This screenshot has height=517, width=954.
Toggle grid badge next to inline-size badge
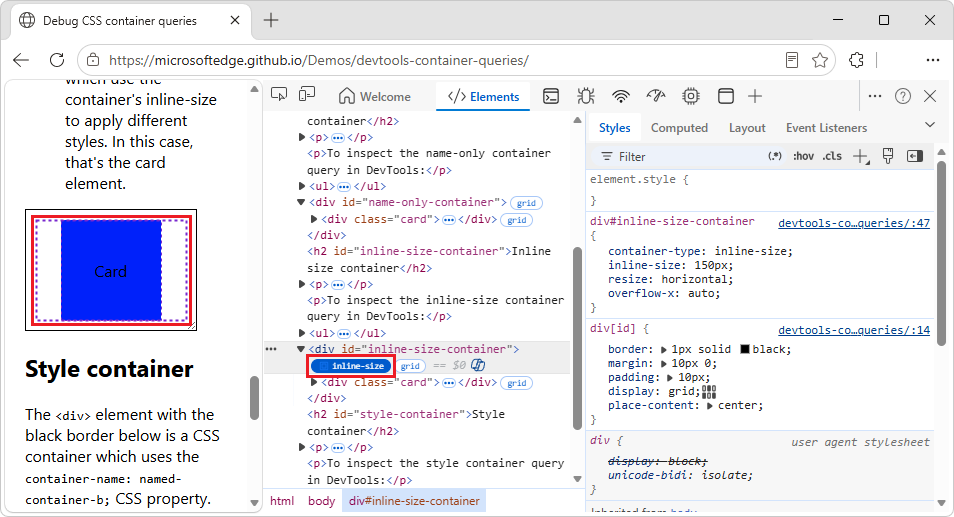pyautogui.click(x=410, y=366)
